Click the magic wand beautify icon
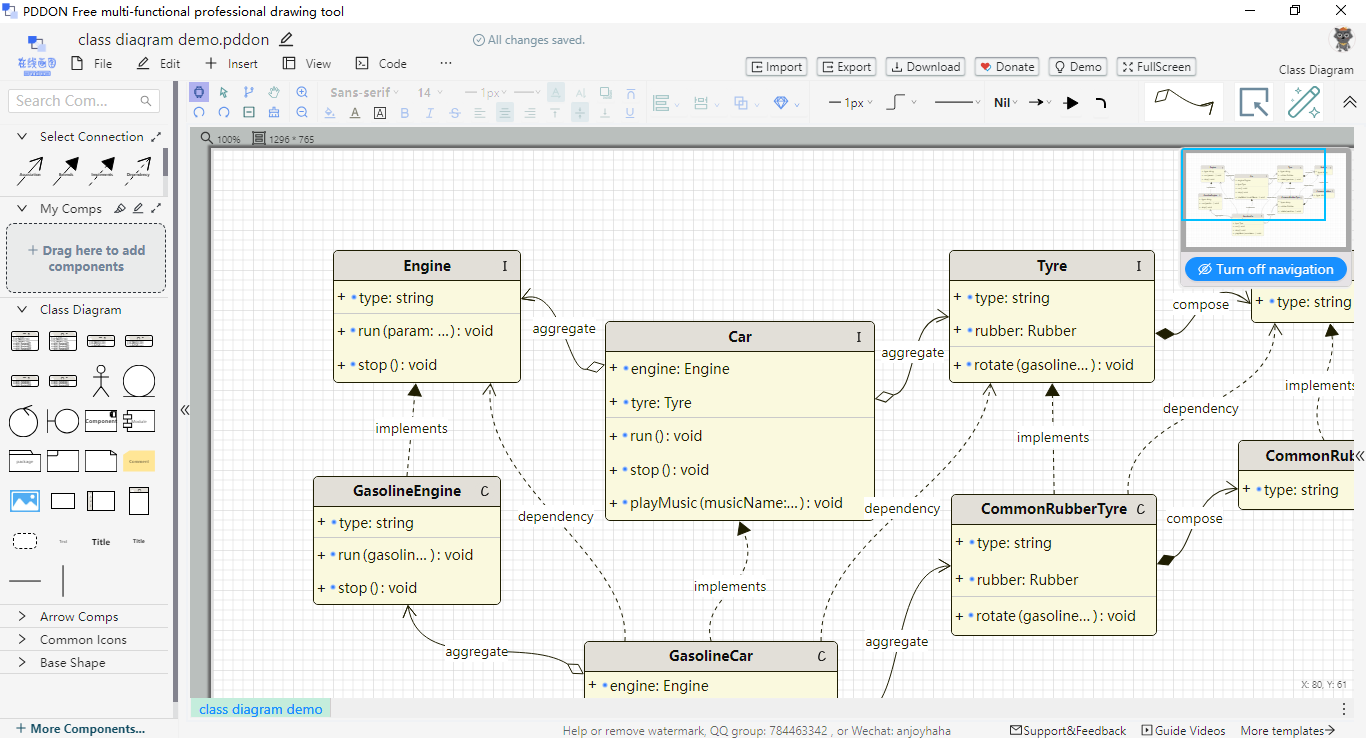The width and height of the screenshot is (1366, 738). [1303, 102]
